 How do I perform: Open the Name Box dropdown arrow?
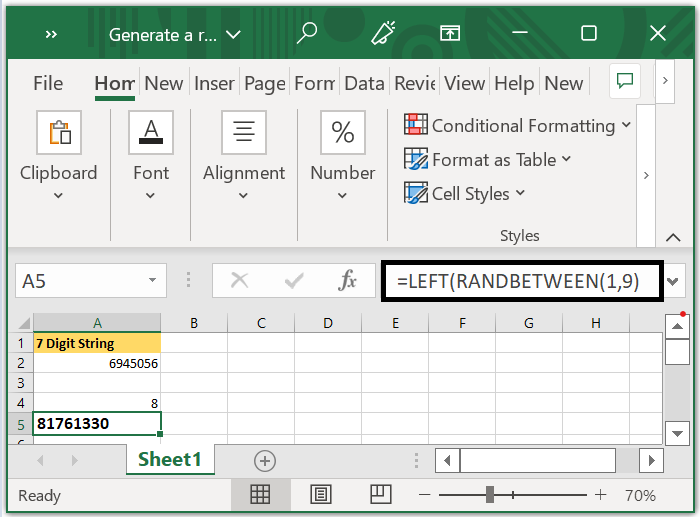click(x=152, y=281)
